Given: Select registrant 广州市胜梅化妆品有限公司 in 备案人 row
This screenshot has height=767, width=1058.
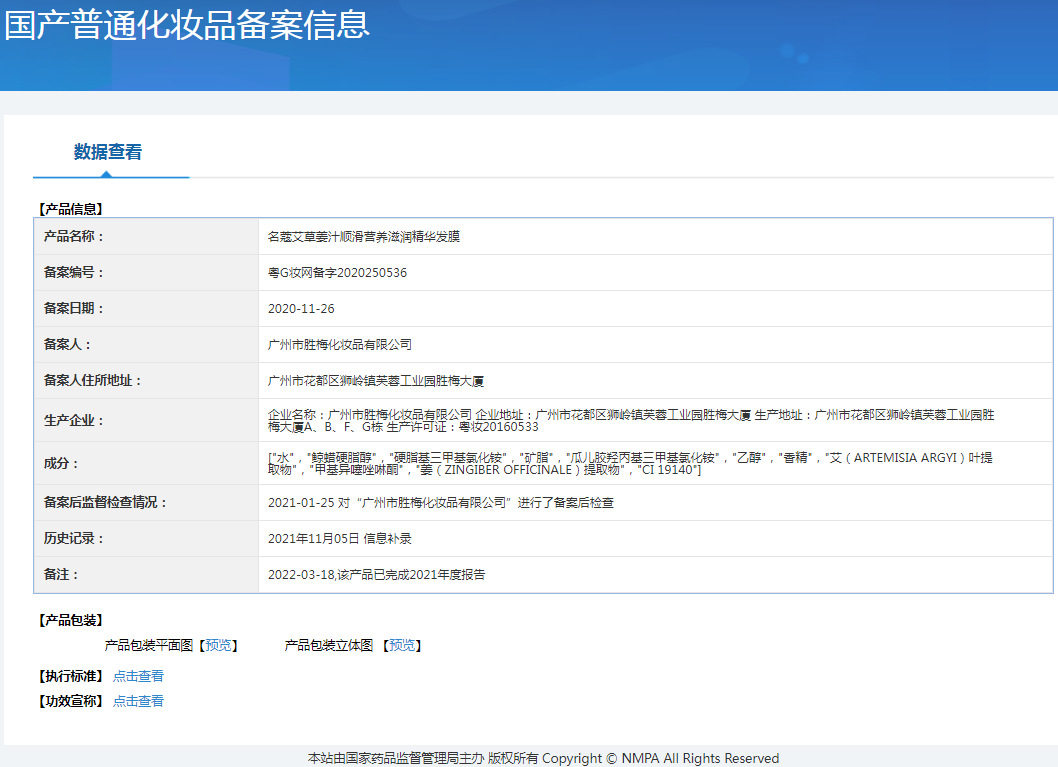Looking at the screenshot, I should click(340, 345).
